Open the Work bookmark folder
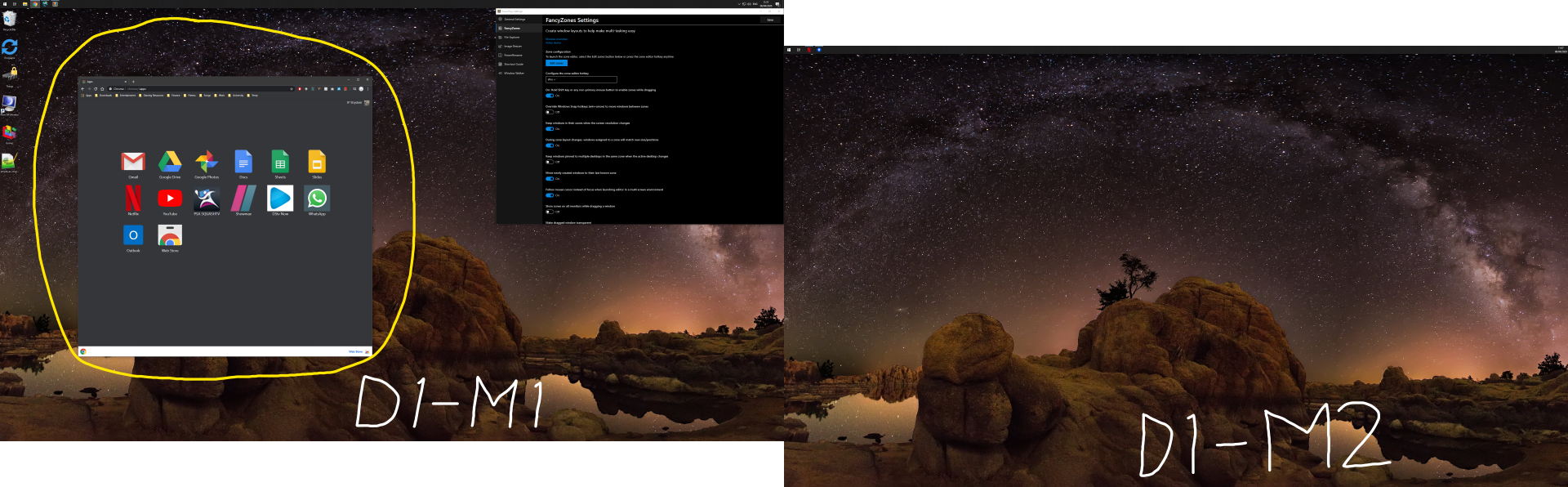Screen dimensions: 1568x487 [x=220, y=96]
